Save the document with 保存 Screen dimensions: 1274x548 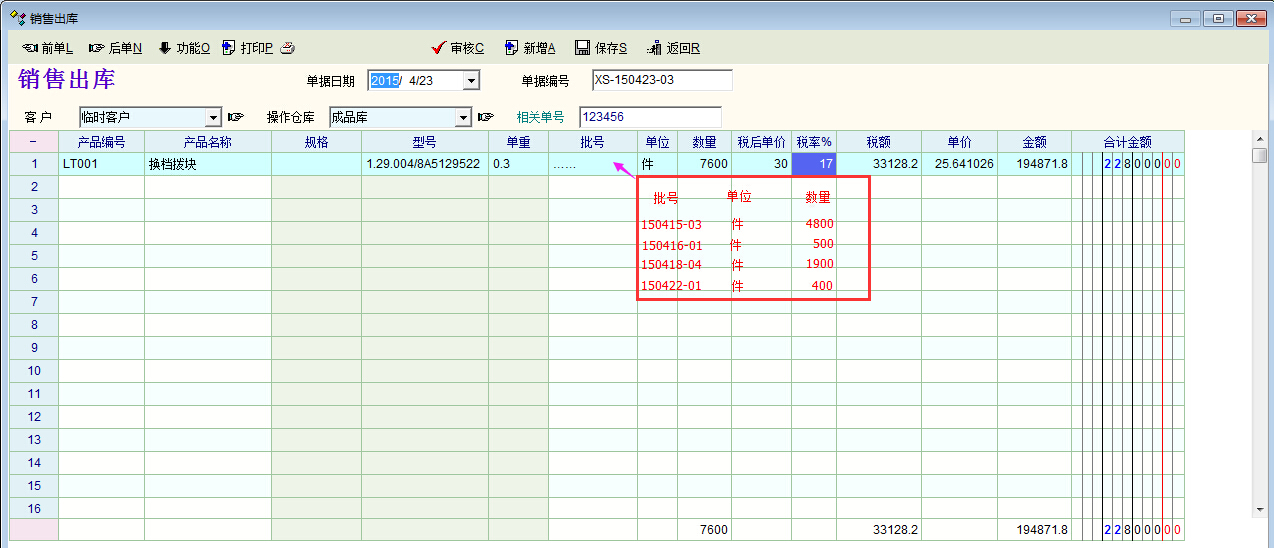[x=601, y=48]
